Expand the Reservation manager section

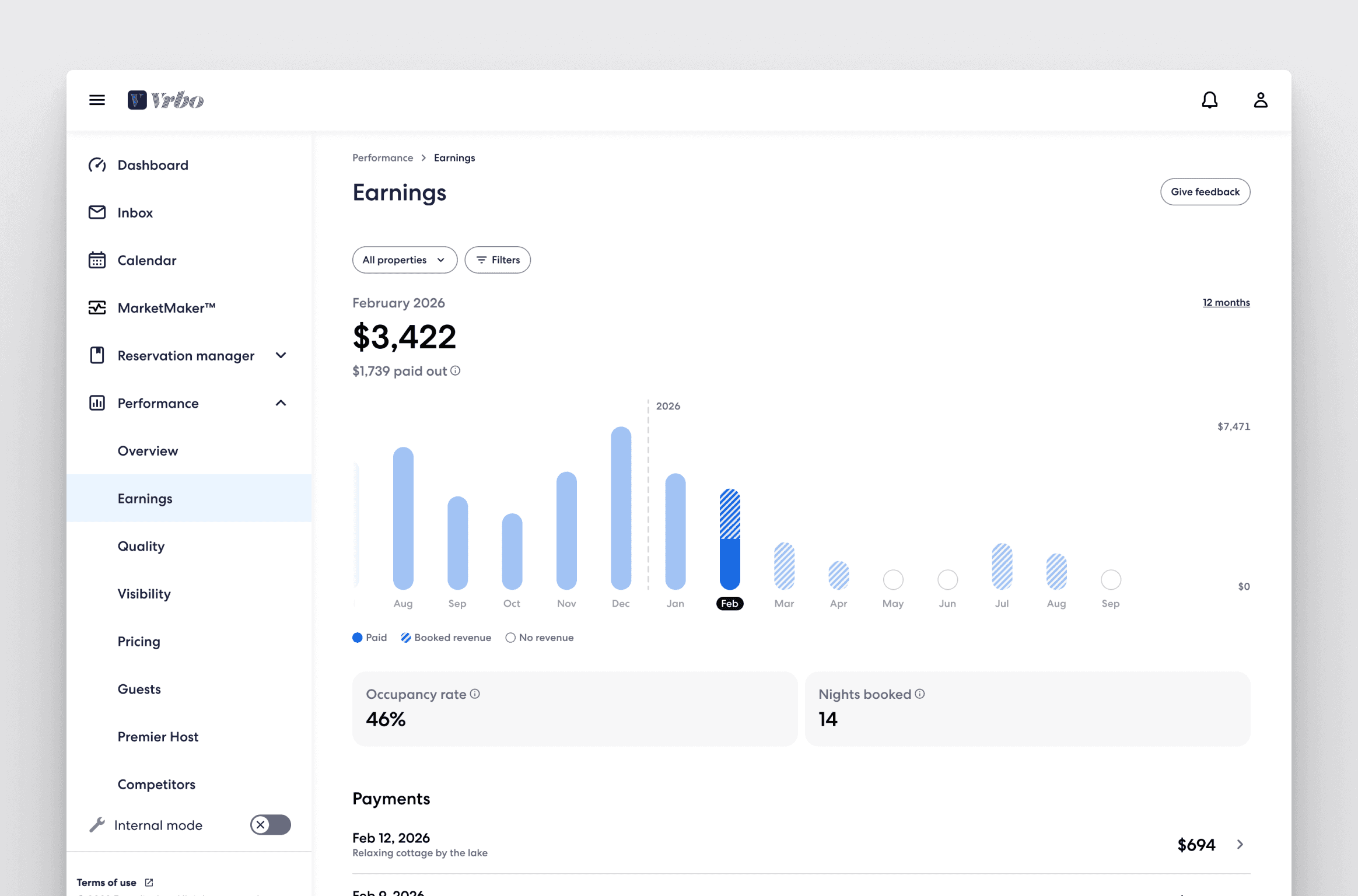tap(281, 355)
